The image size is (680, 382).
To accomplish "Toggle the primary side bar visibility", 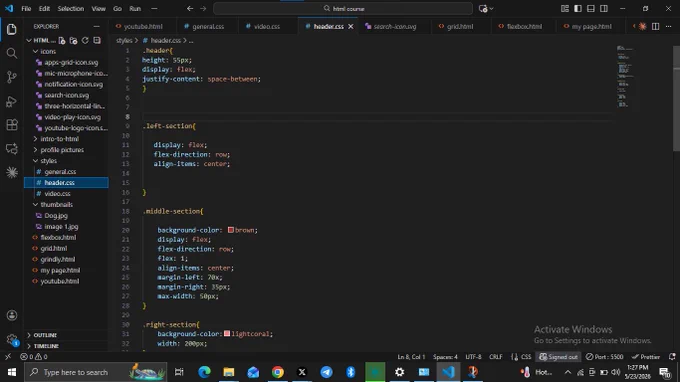I will [578, 9].
